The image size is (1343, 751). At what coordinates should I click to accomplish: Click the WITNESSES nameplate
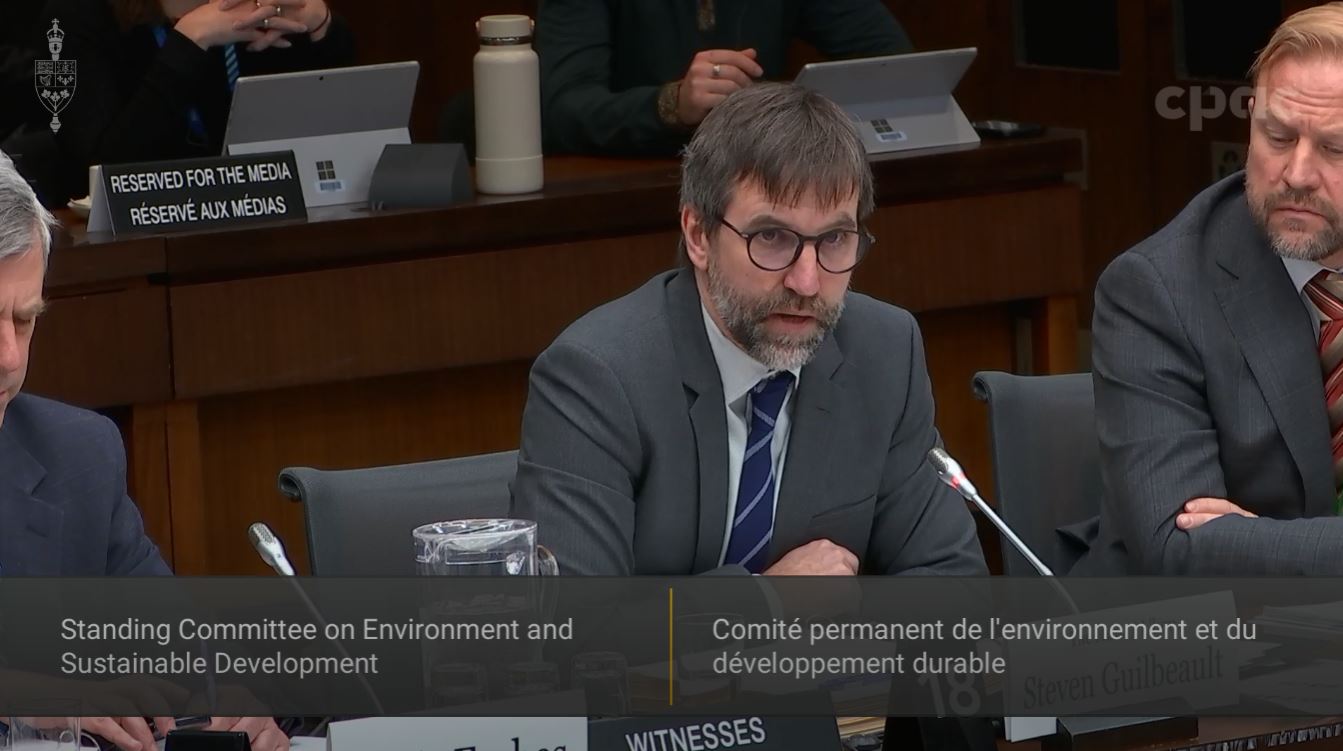(x=695, y=733)
